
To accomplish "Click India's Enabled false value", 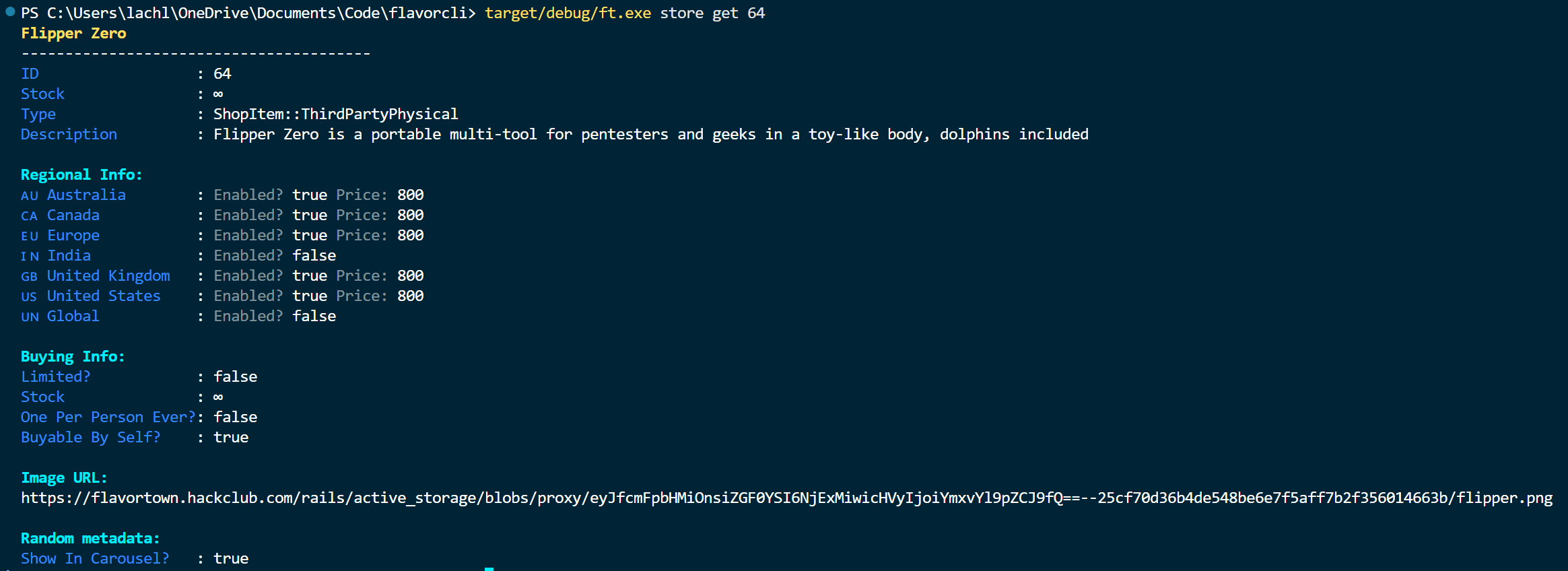I will 314,256.
